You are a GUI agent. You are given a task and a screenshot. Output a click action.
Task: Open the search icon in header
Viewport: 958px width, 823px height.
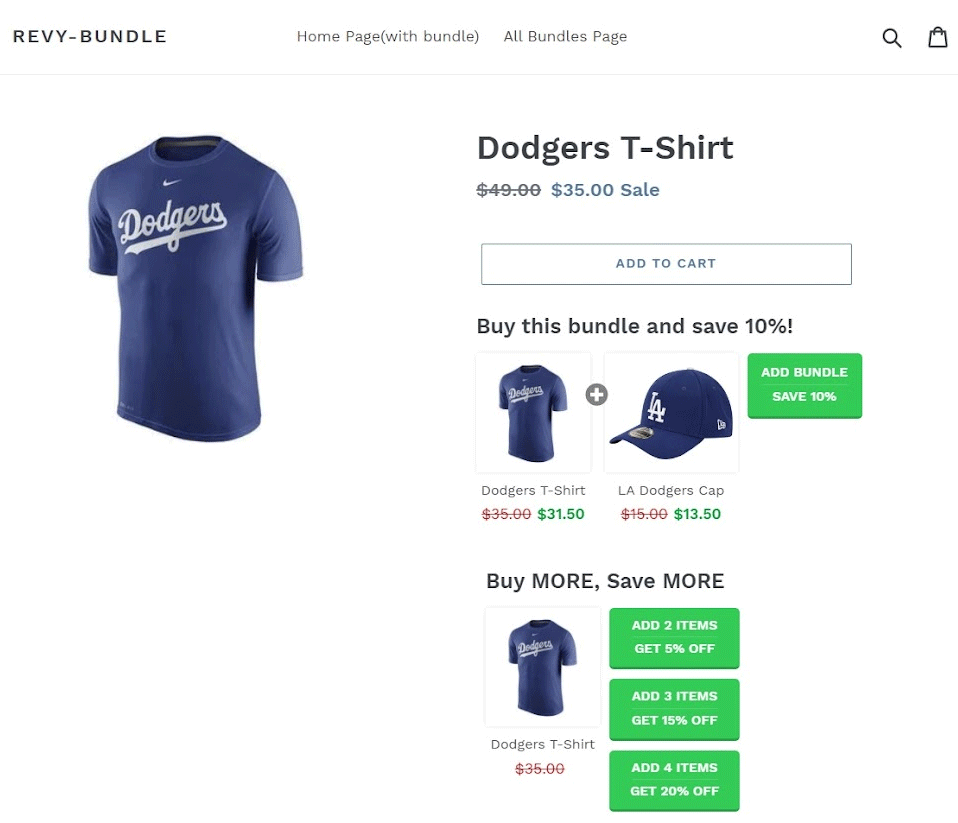click(891, 38)
